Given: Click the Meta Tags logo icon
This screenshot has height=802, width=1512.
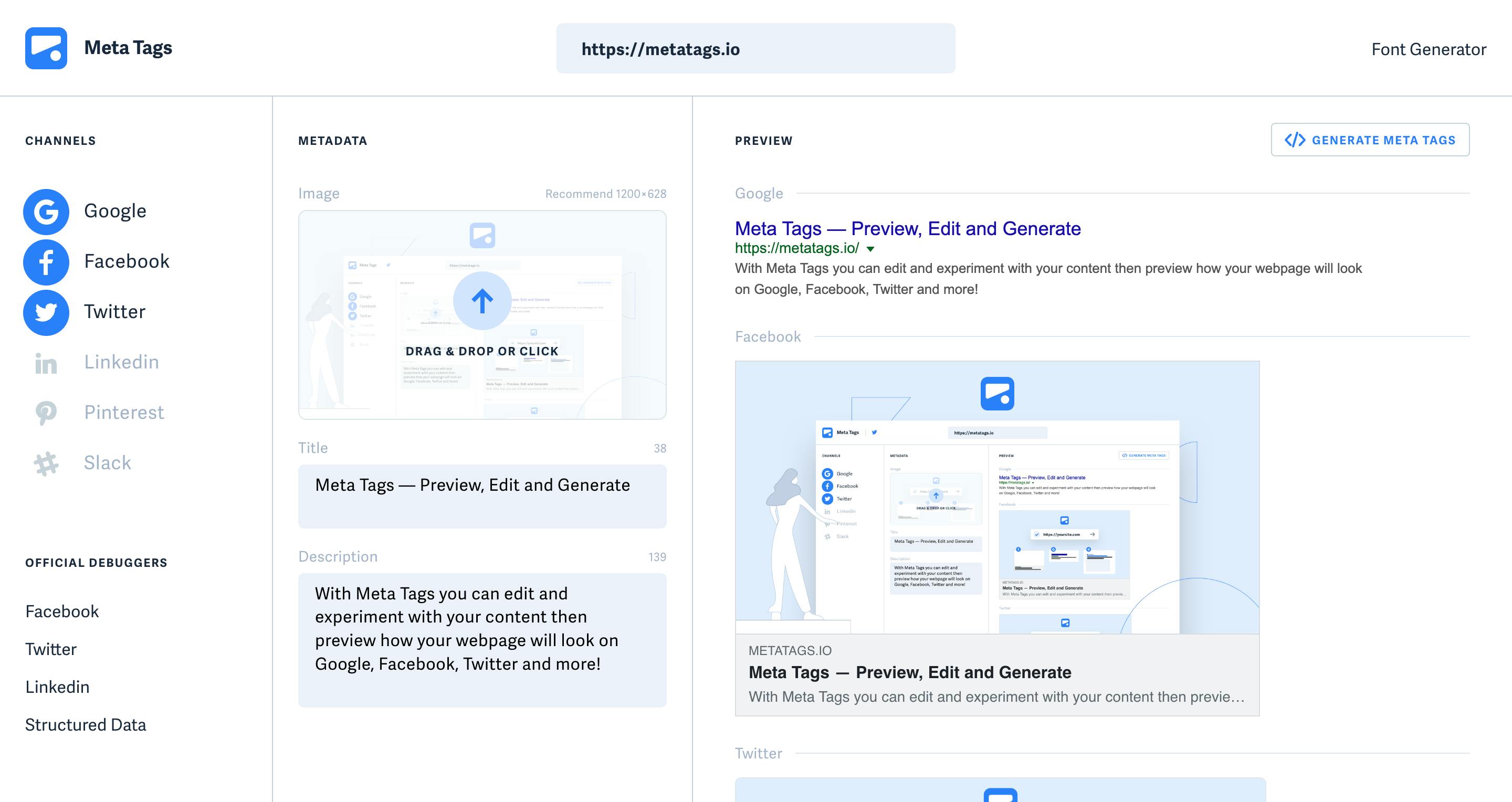Looking at the screenshot, I should (x=46, y=48).
